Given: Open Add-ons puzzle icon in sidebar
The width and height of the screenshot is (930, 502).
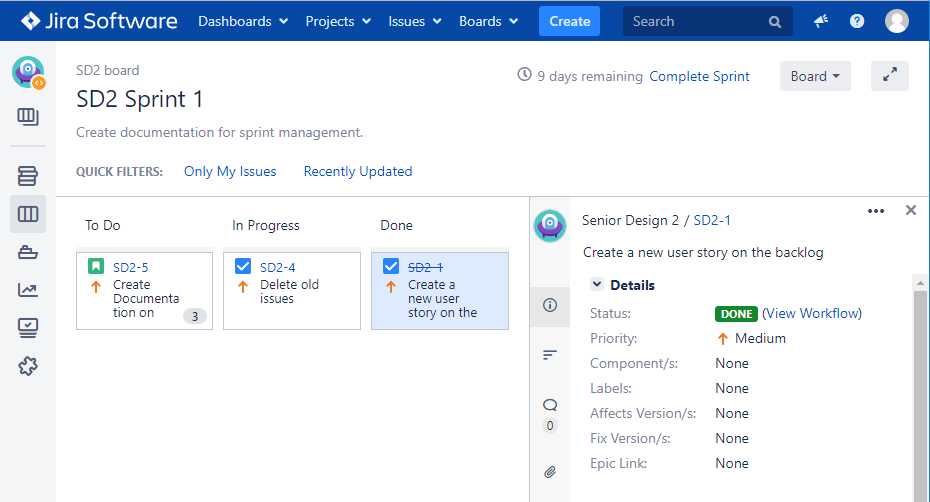Looking at the screenshot, I should click(28, 366).
